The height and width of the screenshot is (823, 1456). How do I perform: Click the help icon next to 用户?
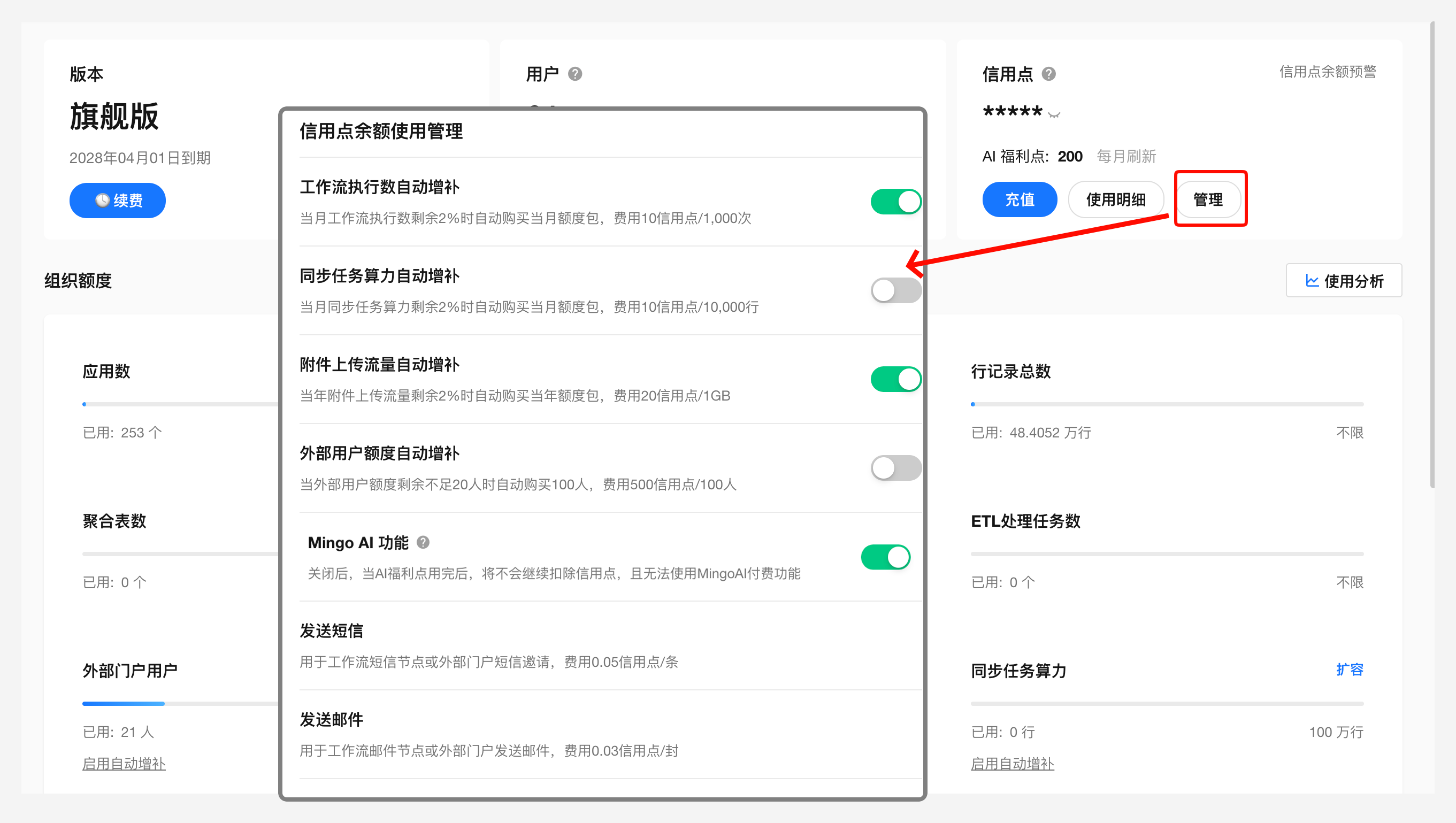click(x=575, y=74)
